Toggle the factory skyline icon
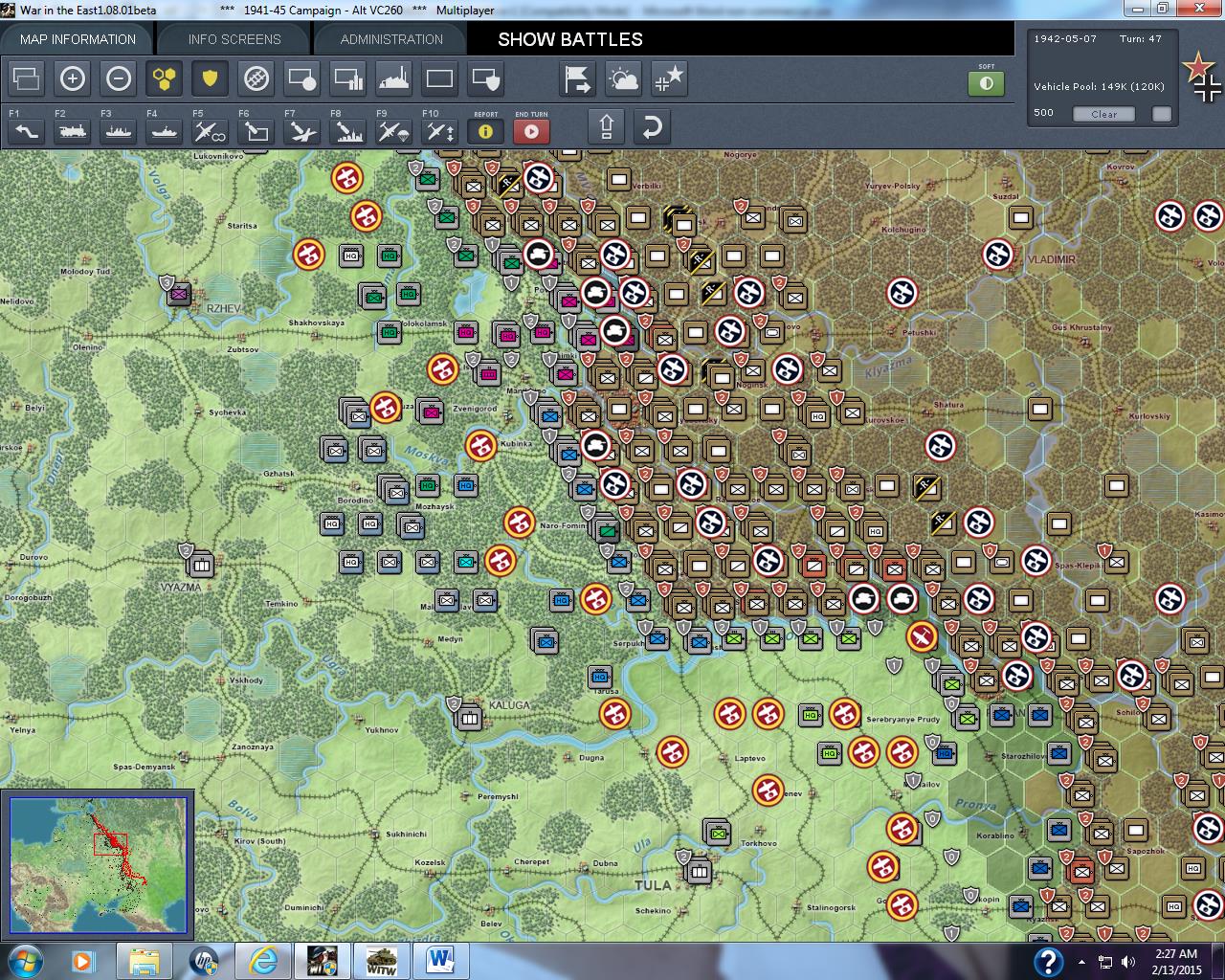 coord(393,78)
